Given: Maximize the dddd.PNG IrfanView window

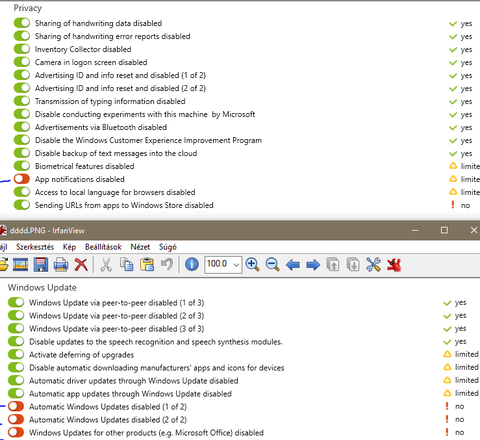Looking at the screenshot, I should [444, 230].
